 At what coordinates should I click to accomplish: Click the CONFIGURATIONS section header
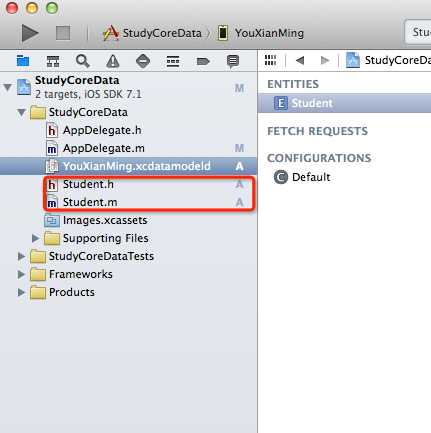tap(319, 158)
